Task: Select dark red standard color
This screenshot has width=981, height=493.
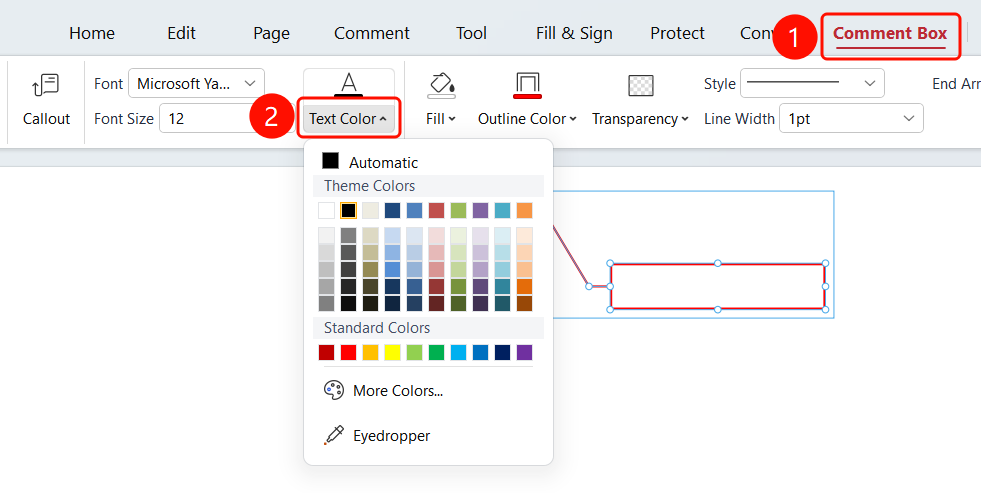Action: coord(327,352)
